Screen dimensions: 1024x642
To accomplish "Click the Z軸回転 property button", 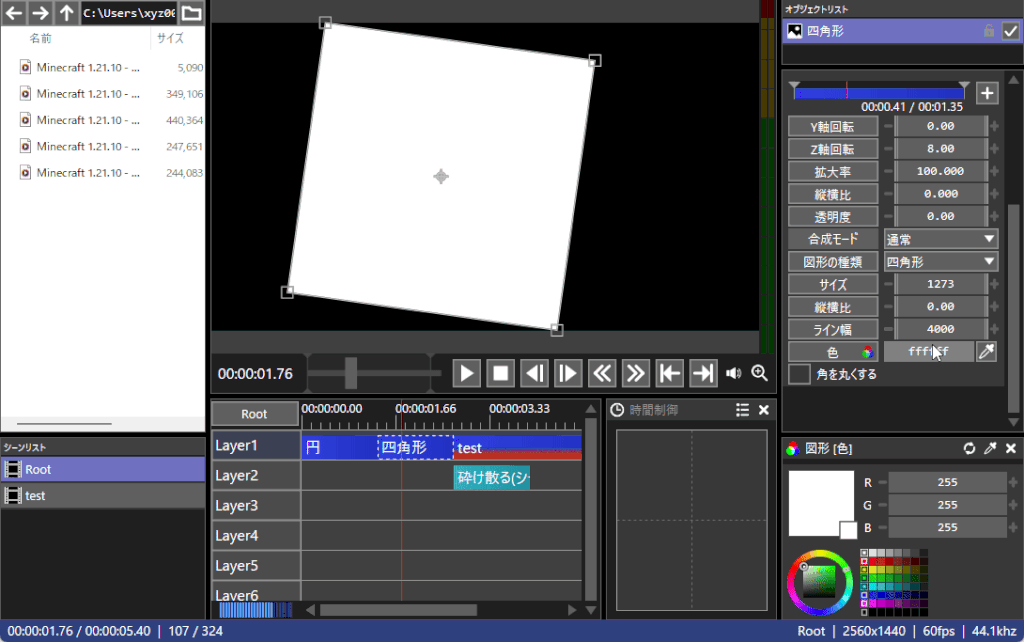I will (833, 148).
